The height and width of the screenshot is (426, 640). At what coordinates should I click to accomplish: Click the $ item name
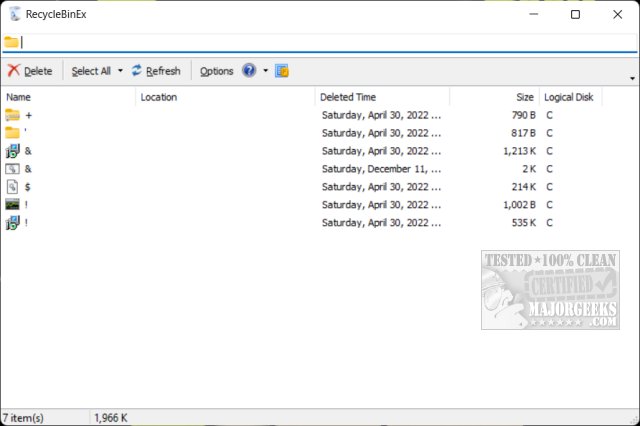click(27, 187)
